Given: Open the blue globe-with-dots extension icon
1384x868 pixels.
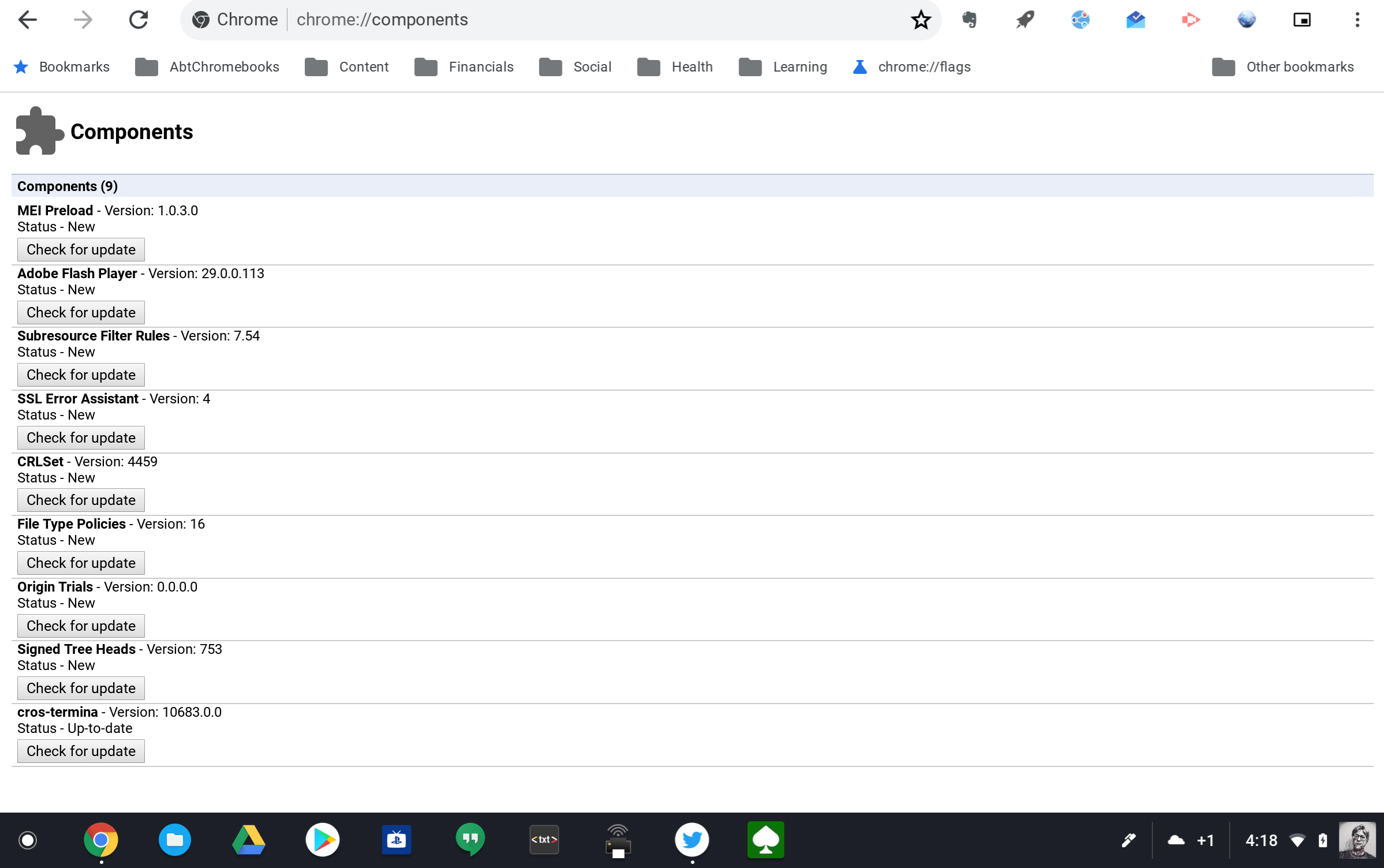Looking at the screenshot, I should coord(1080,20).
